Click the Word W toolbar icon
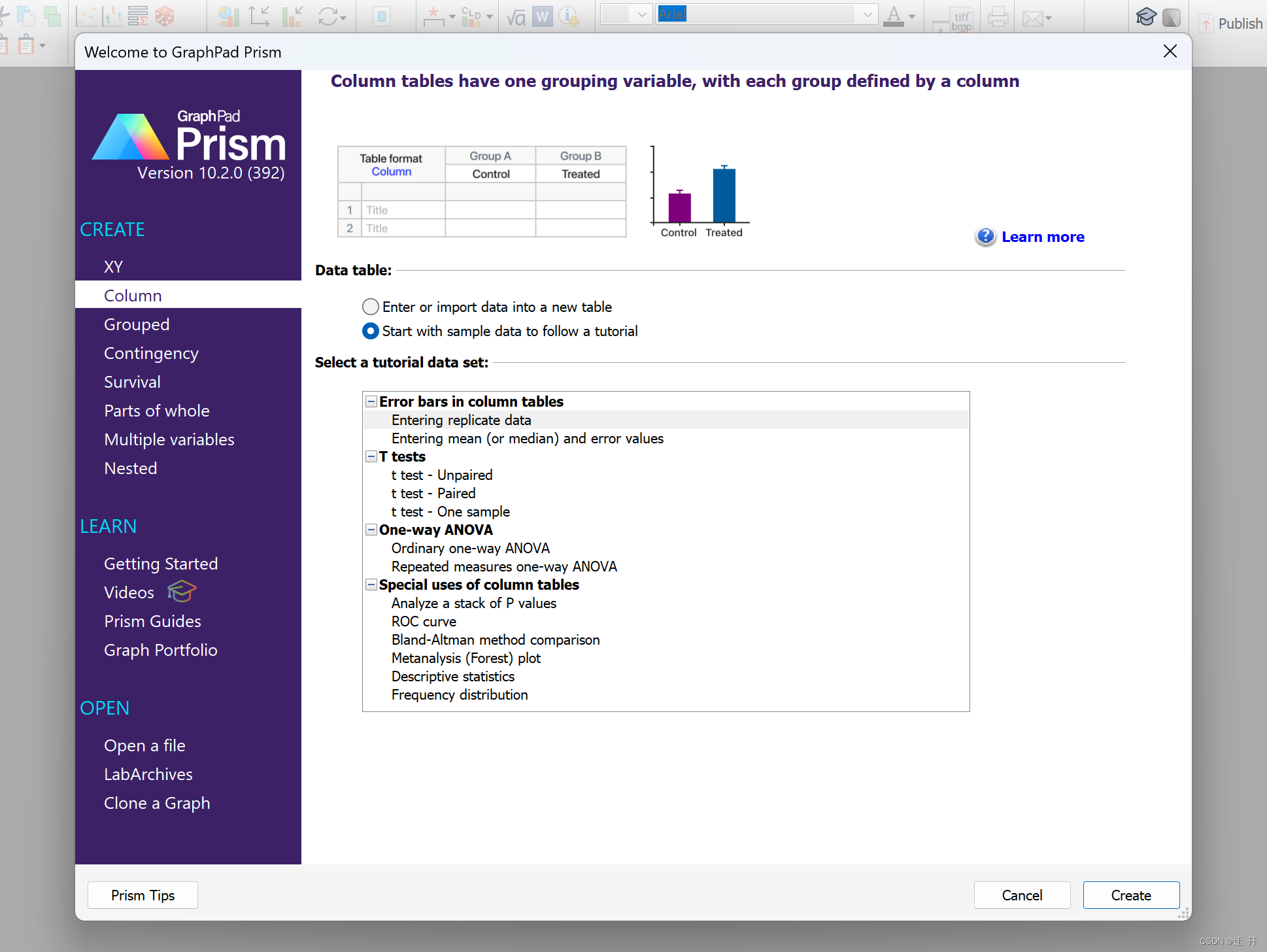 543,16
